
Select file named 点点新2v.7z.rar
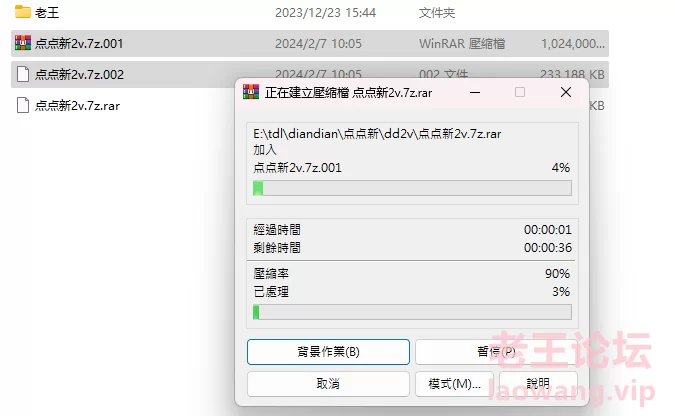[x=77, y=106]
